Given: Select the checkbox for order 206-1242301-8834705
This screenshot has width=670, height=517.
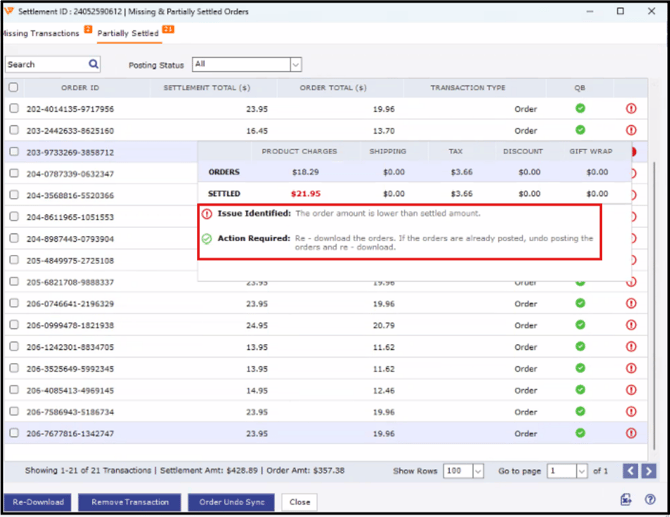Looking at the screenshot, I should [x=14, y=347].
